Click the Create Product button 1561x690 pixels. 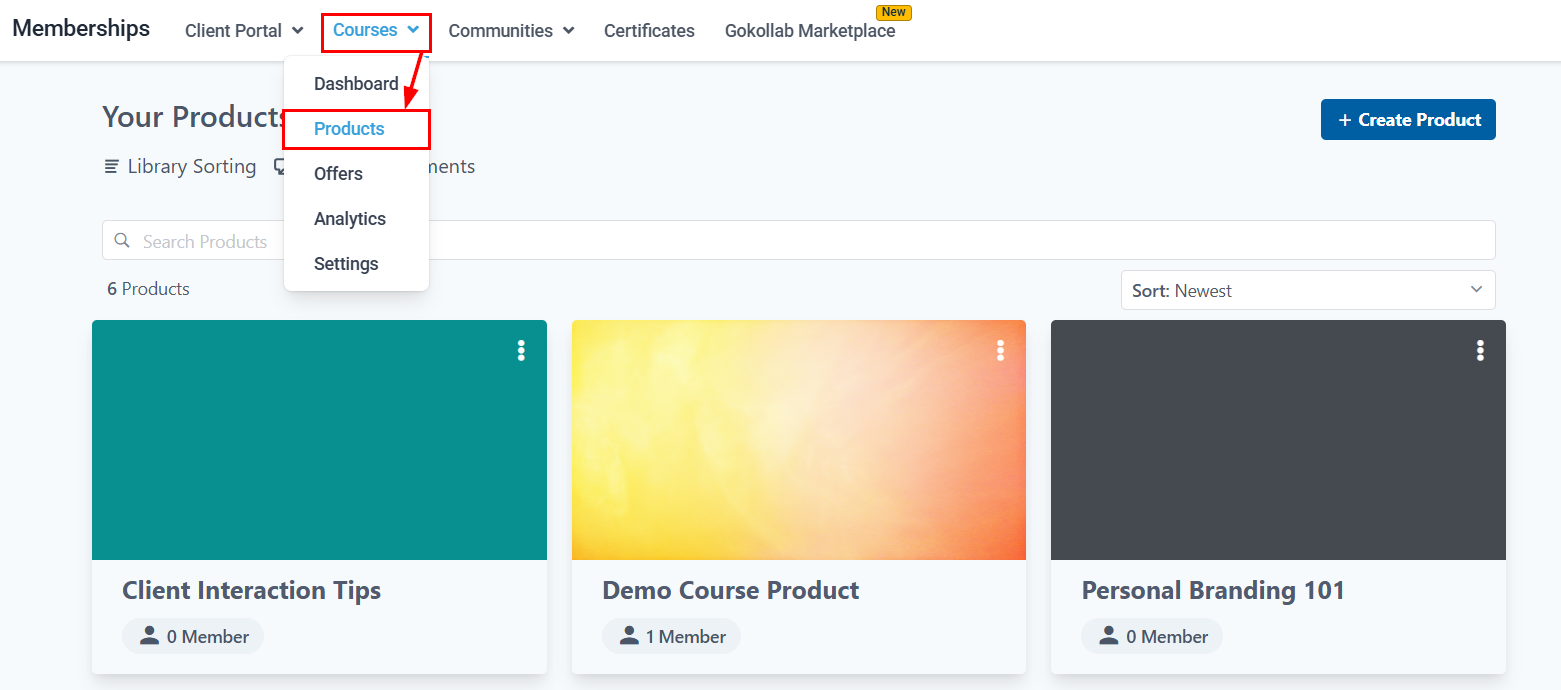1408,119
